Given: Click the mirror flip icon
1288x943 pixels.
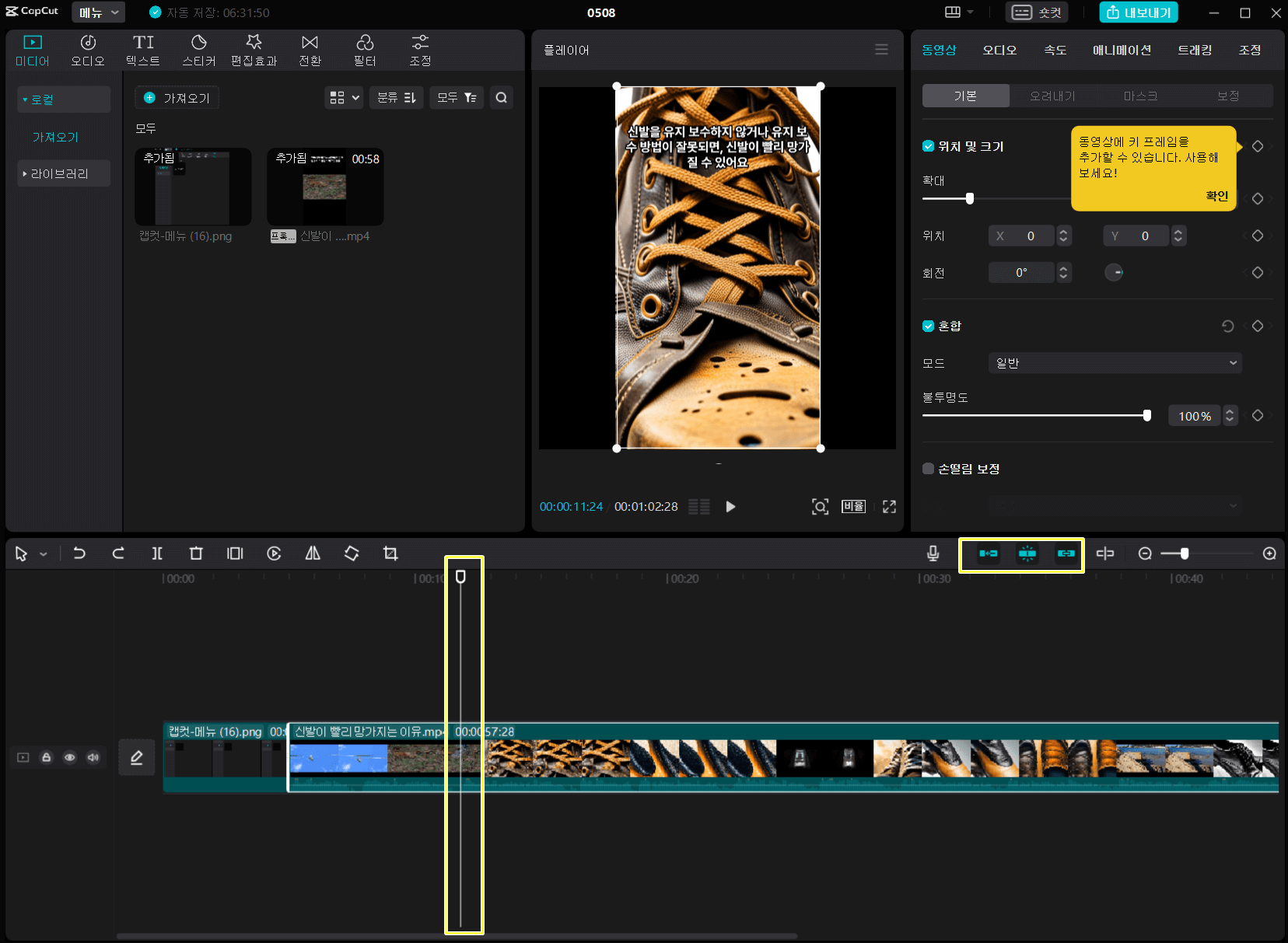Looking at the screenshot, I should click(313, 554).
